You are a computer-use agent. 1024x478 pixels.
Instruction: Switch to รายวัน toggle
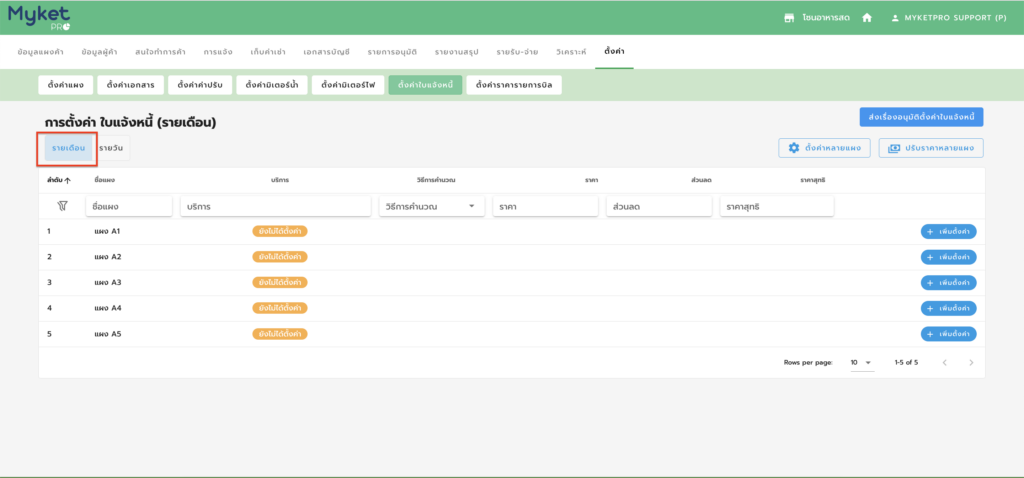click(x=111, y=148)
